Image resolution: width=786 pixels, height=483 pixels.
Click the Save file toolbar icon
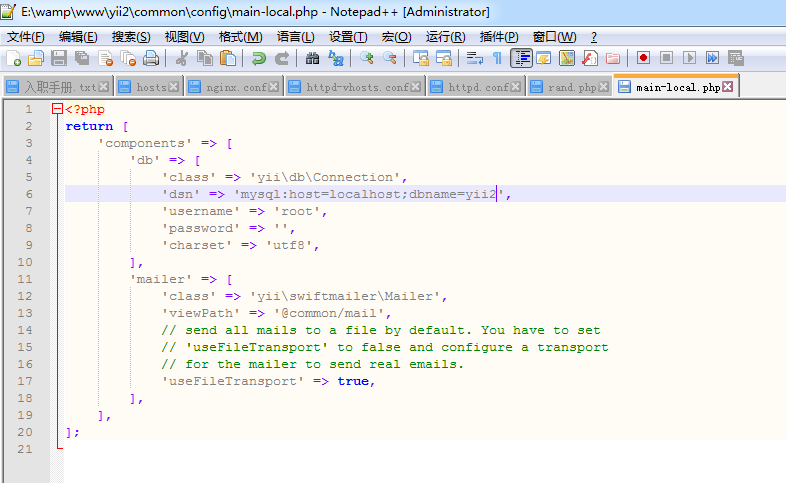[x=59, y=58]
